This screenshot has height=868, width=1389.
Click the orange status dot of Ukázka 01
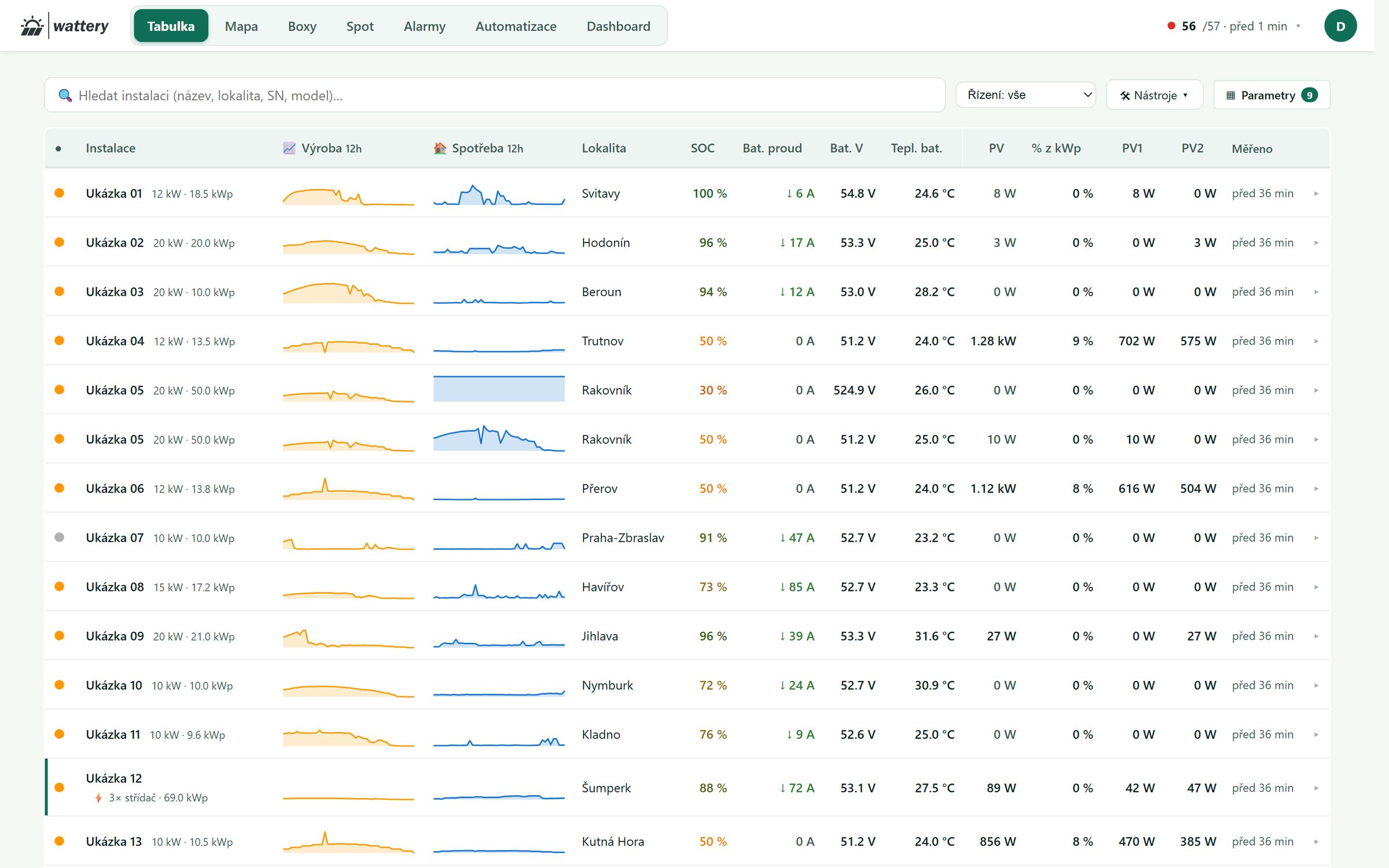click(59, 193)
